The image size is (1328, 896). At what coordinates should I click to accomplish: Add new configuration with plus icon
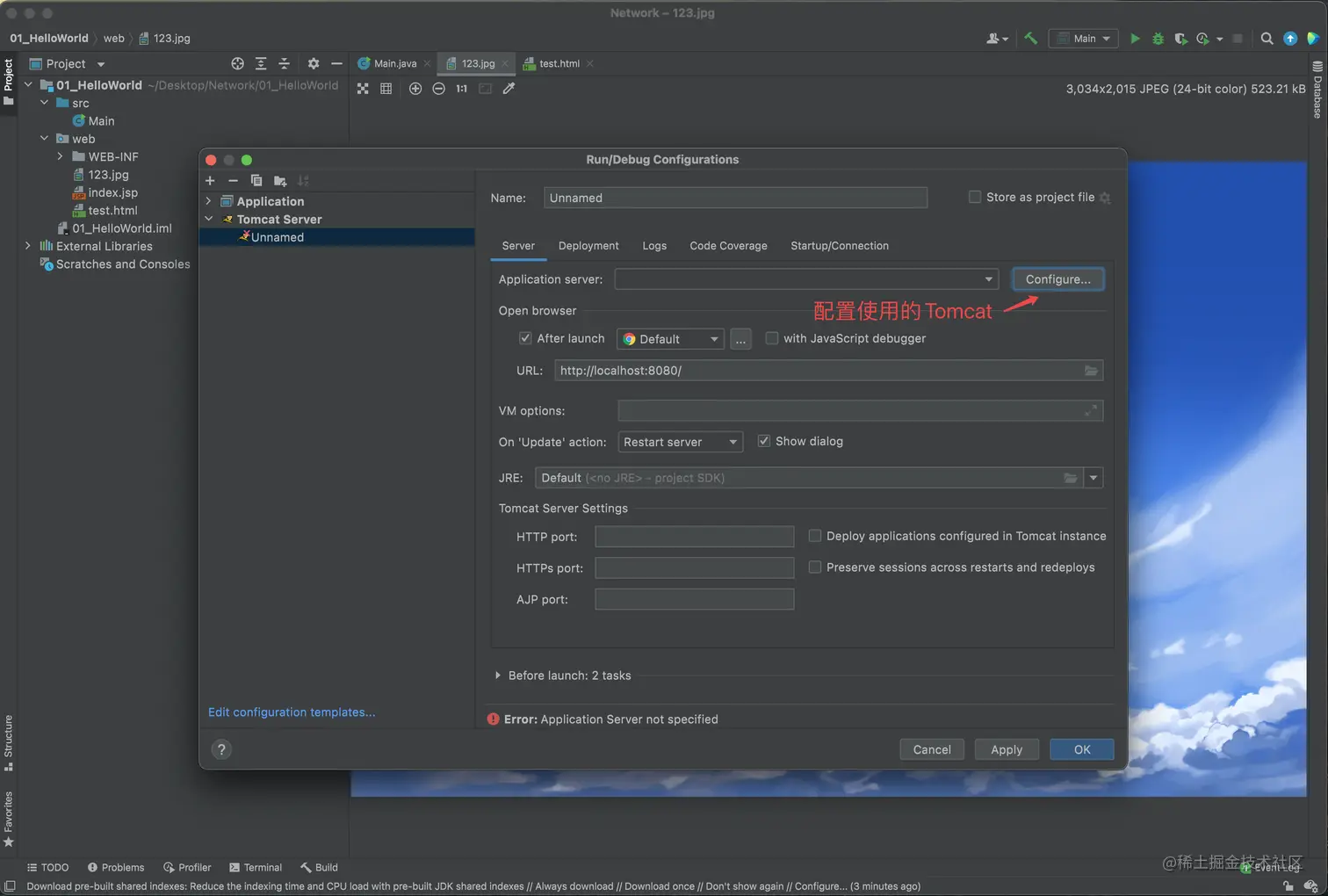coord(210,181)
